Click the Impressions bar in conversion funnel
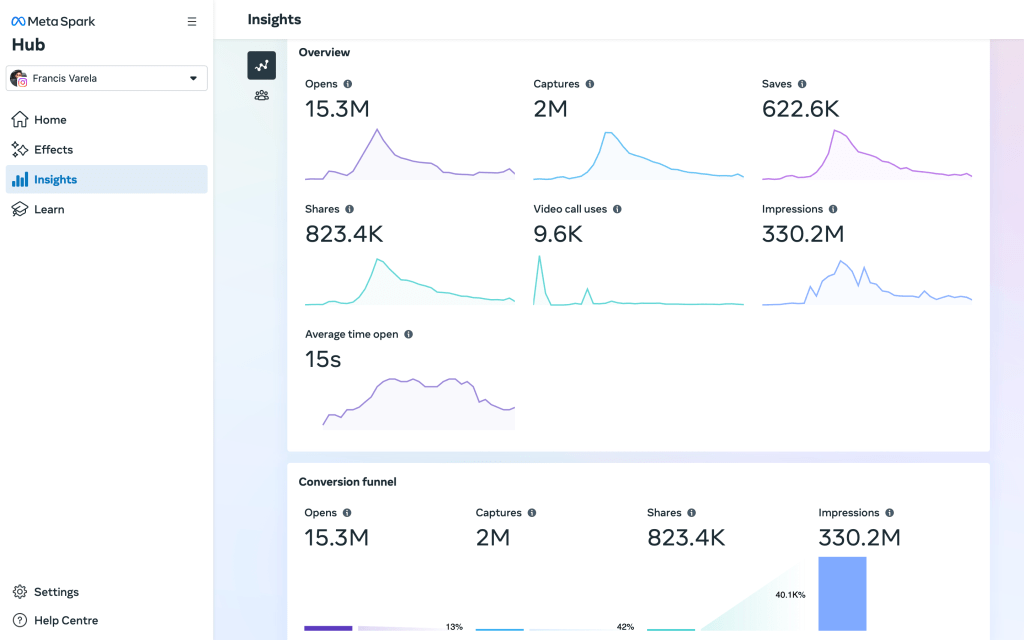This screenshot has height=640, width=1024. click(842, 593)
